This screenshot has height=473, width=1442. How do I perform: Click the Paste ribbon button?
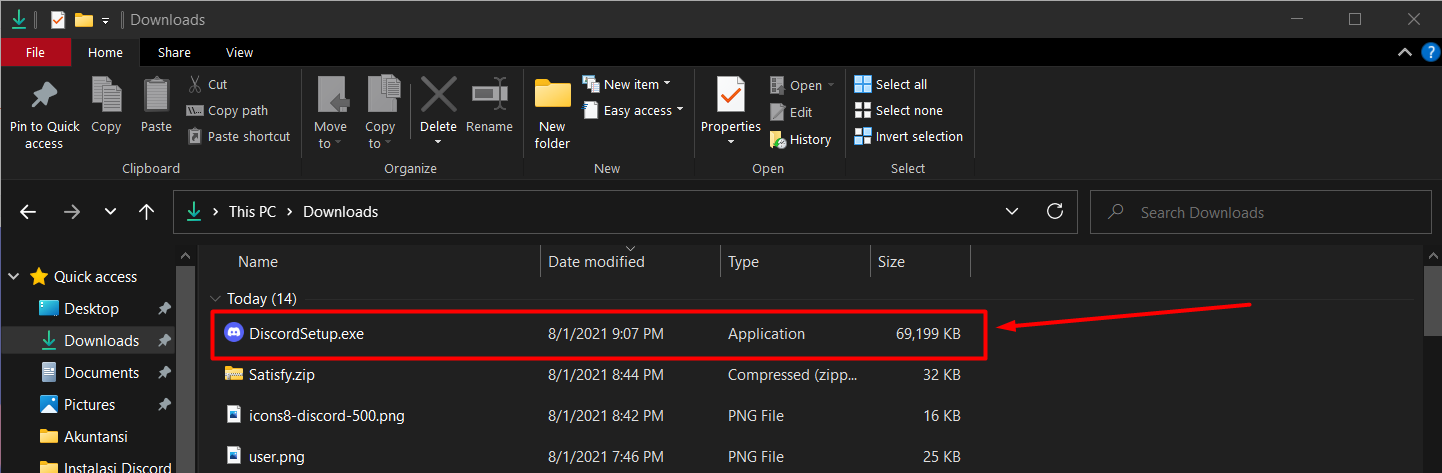click(156, 105)
